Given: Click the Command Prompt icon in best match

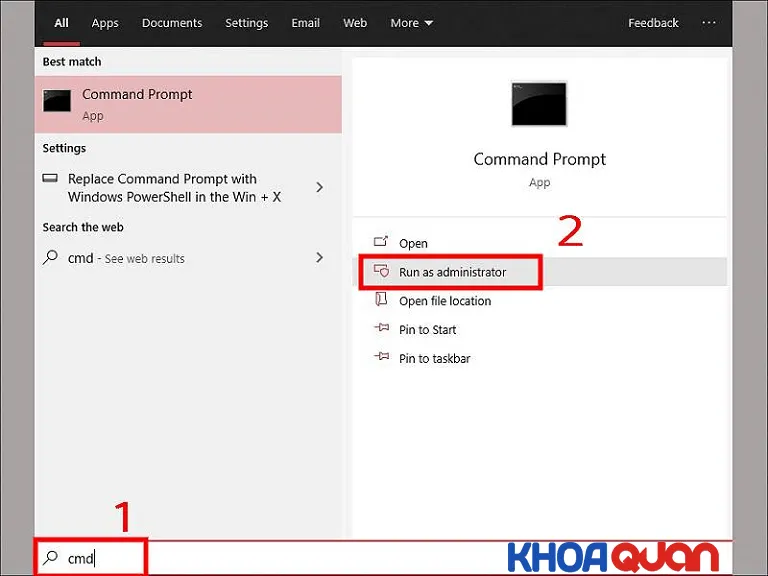Looking at the screenshot, I should coord(57,101).
